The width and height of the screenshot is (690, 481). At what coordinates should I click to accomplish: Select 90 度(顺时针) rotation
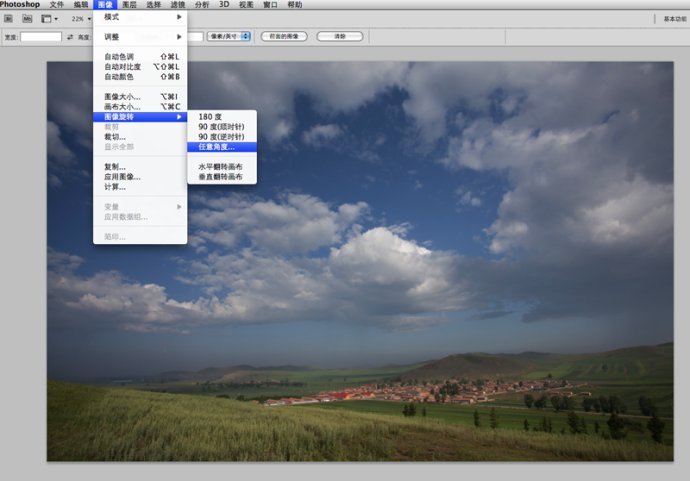(x=222, y=127)
